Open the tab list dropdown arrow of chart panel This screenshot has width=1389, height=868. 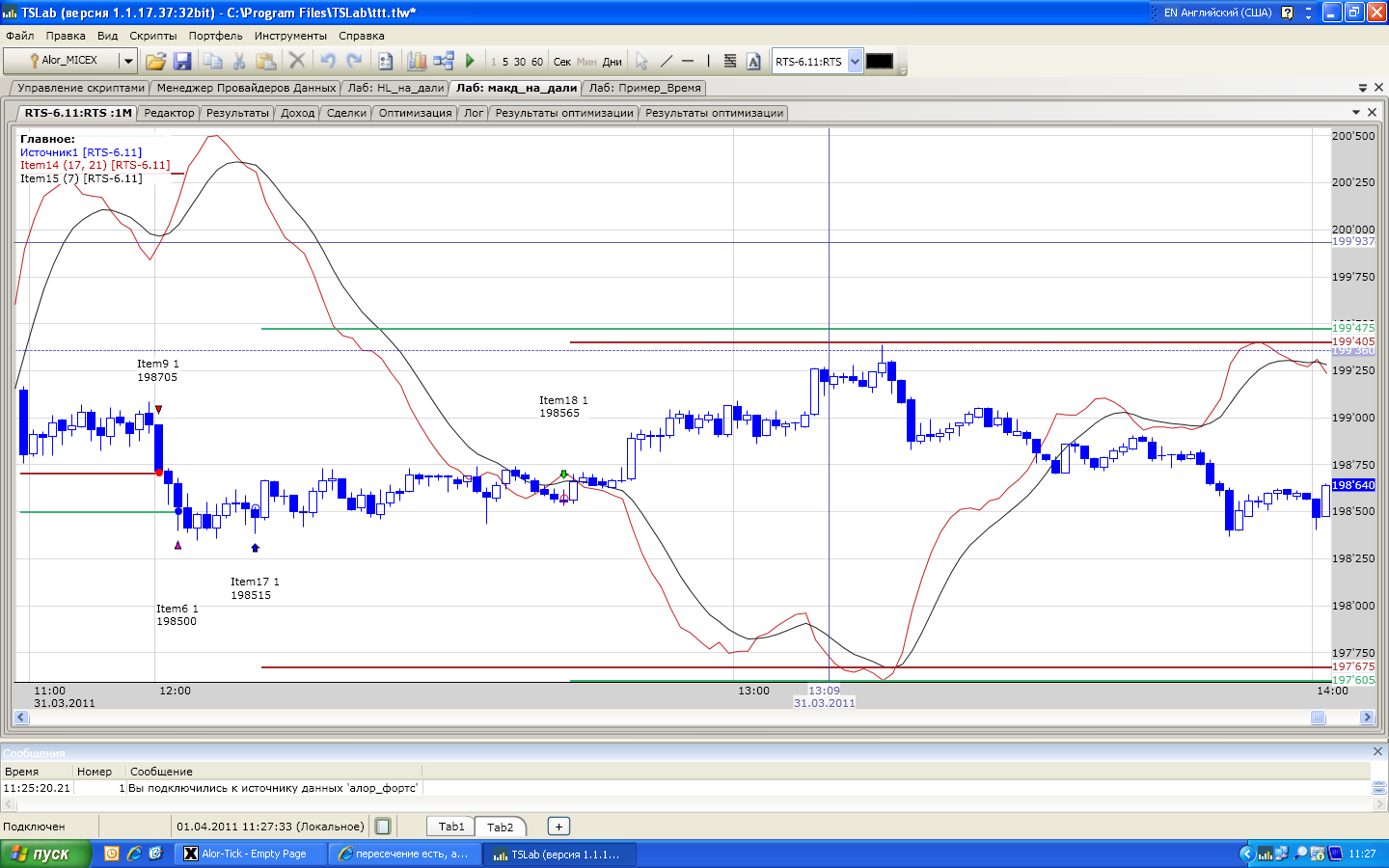point(1356,113)
